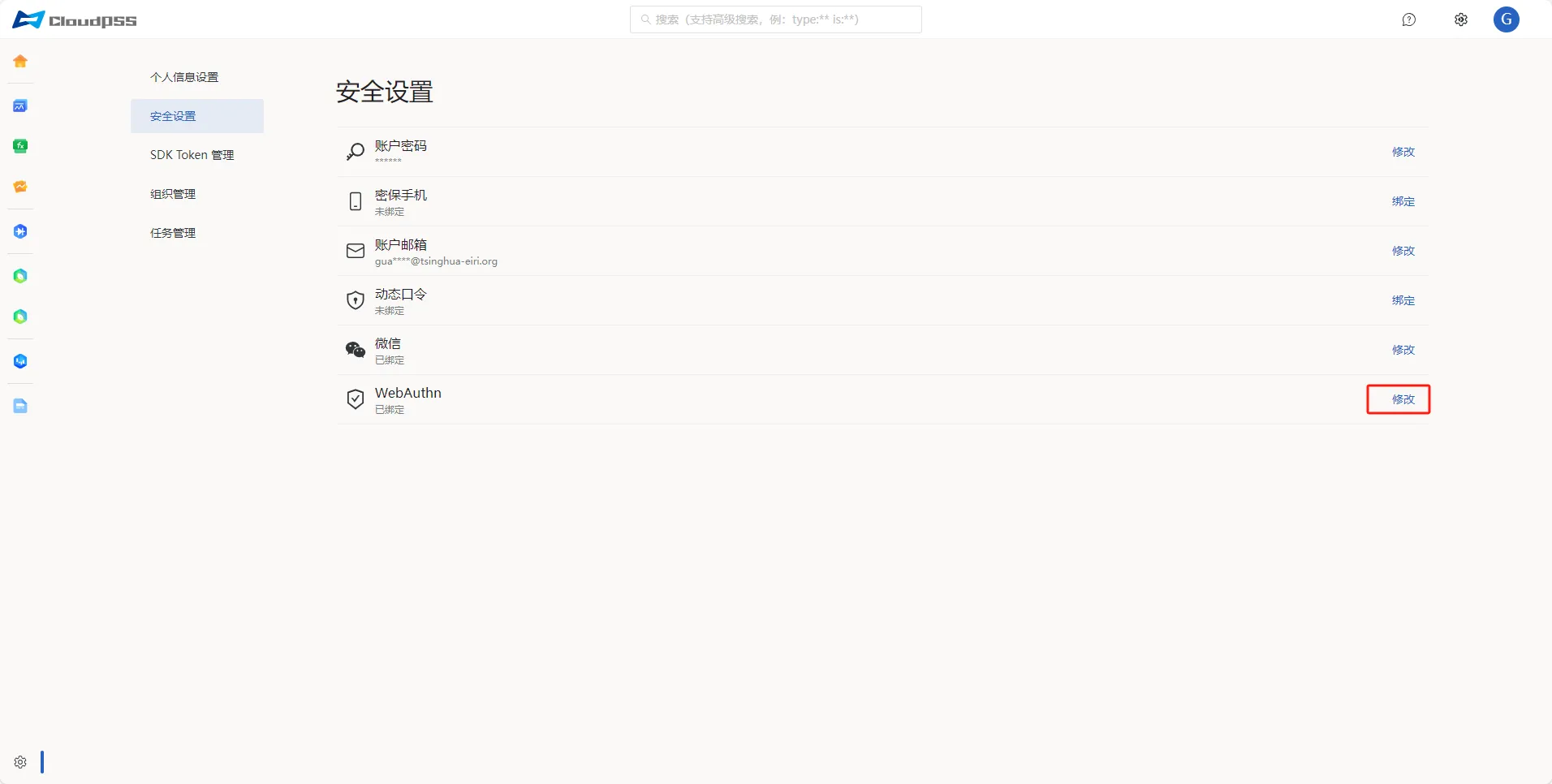Open the help question-mark icon
Screen dimensions: 1552x784
1409,19
